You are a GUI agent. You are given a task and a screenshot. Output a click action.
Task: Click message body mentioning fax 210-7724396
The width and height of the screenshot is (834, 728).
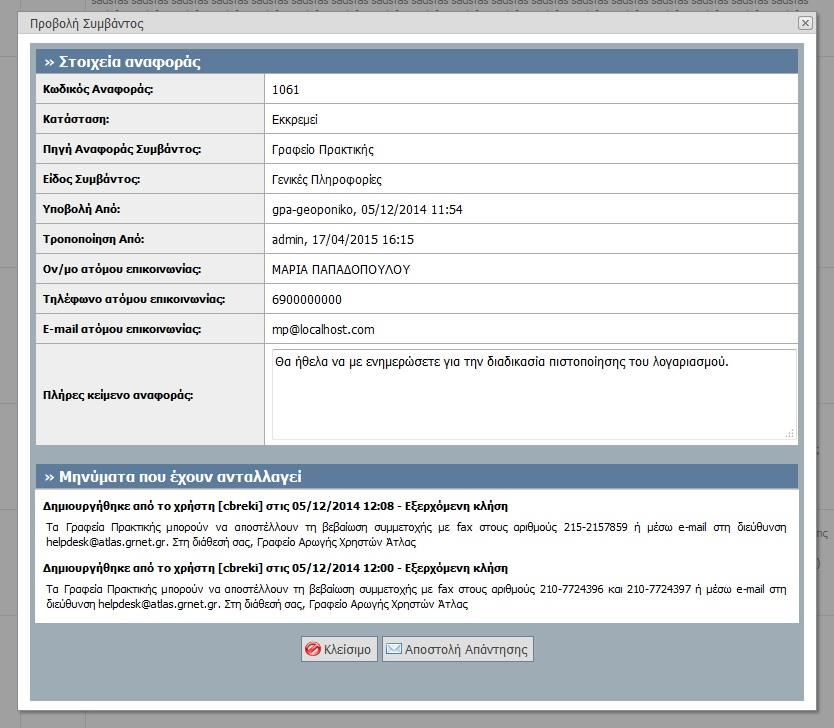(x=416, y=597)
